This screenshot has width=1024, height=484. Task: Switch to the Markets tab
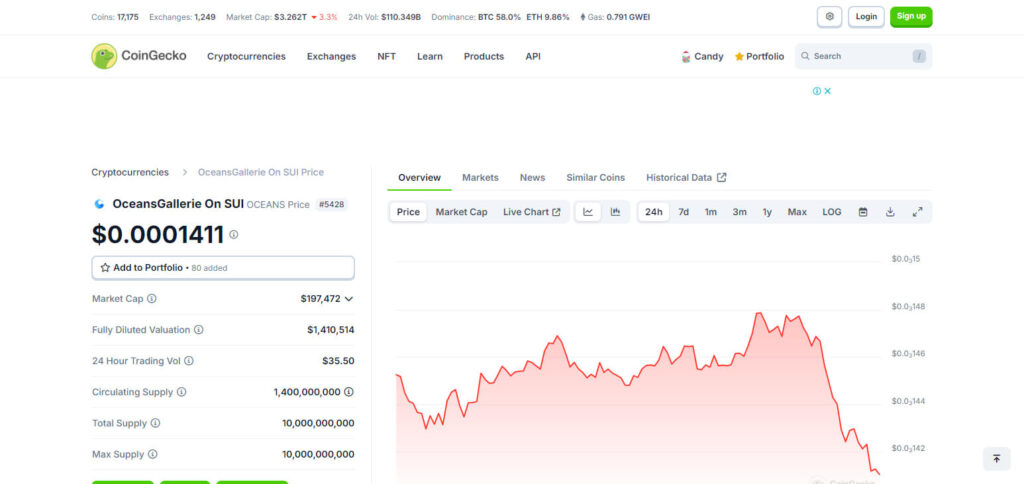(x=480, y=178)
